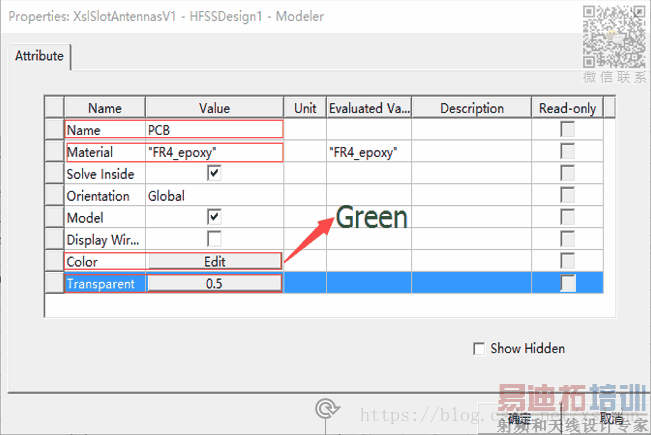
Task: Click the 取消 cancel button
Action: click(x=611, y=418)
